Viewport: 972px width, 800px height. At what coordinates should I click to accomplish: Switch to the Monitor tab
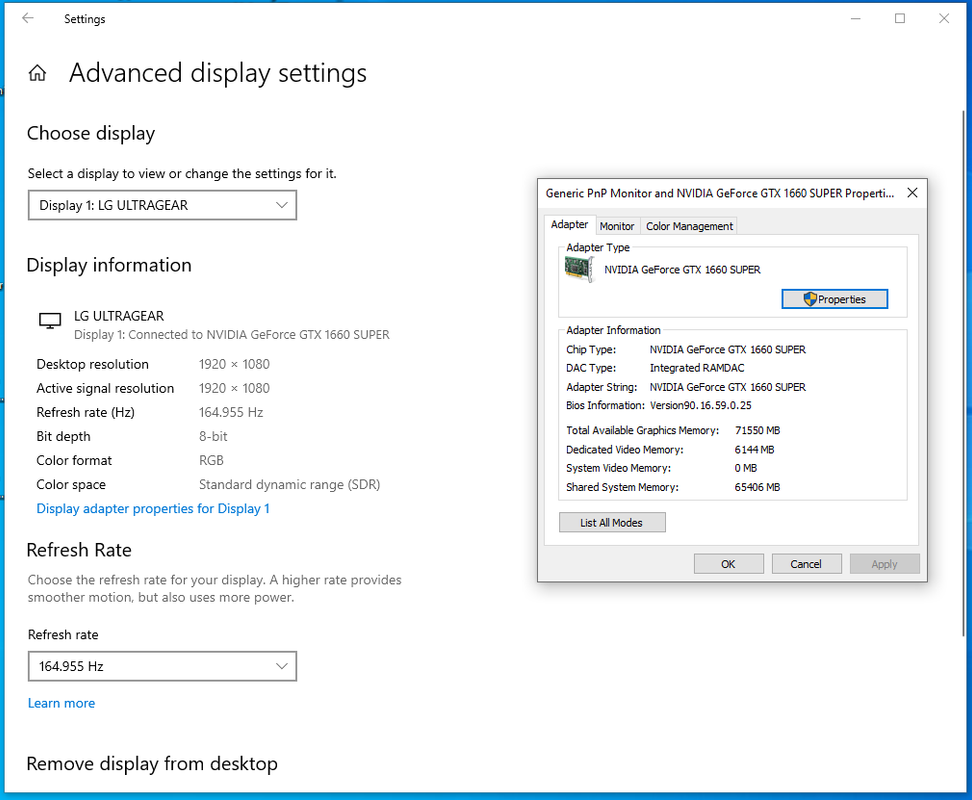coord(617,226)
